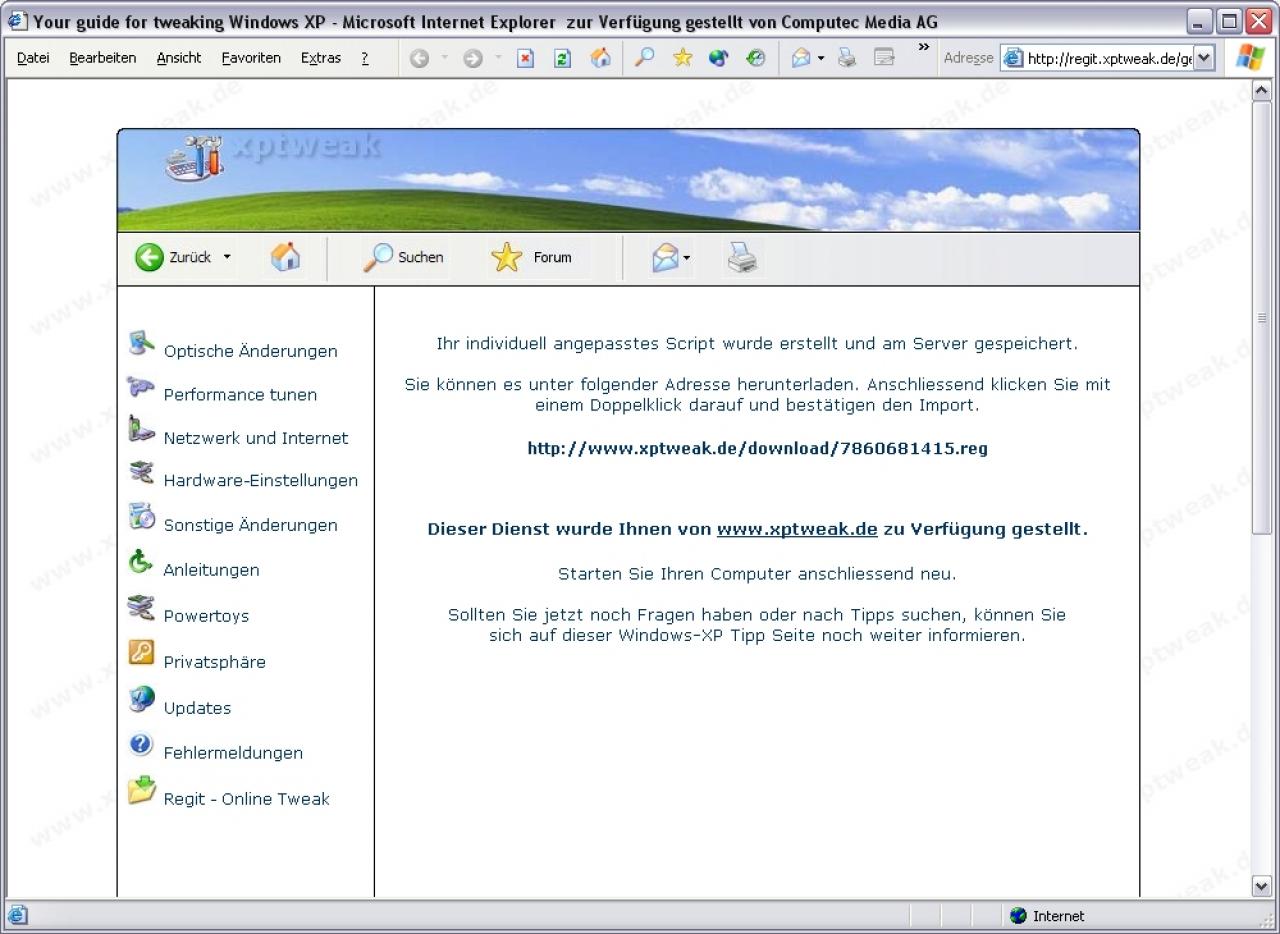Screen dimensions: 1280x934
Task: Expand the Zurück dropdown arrow
Action: [227, 257]
